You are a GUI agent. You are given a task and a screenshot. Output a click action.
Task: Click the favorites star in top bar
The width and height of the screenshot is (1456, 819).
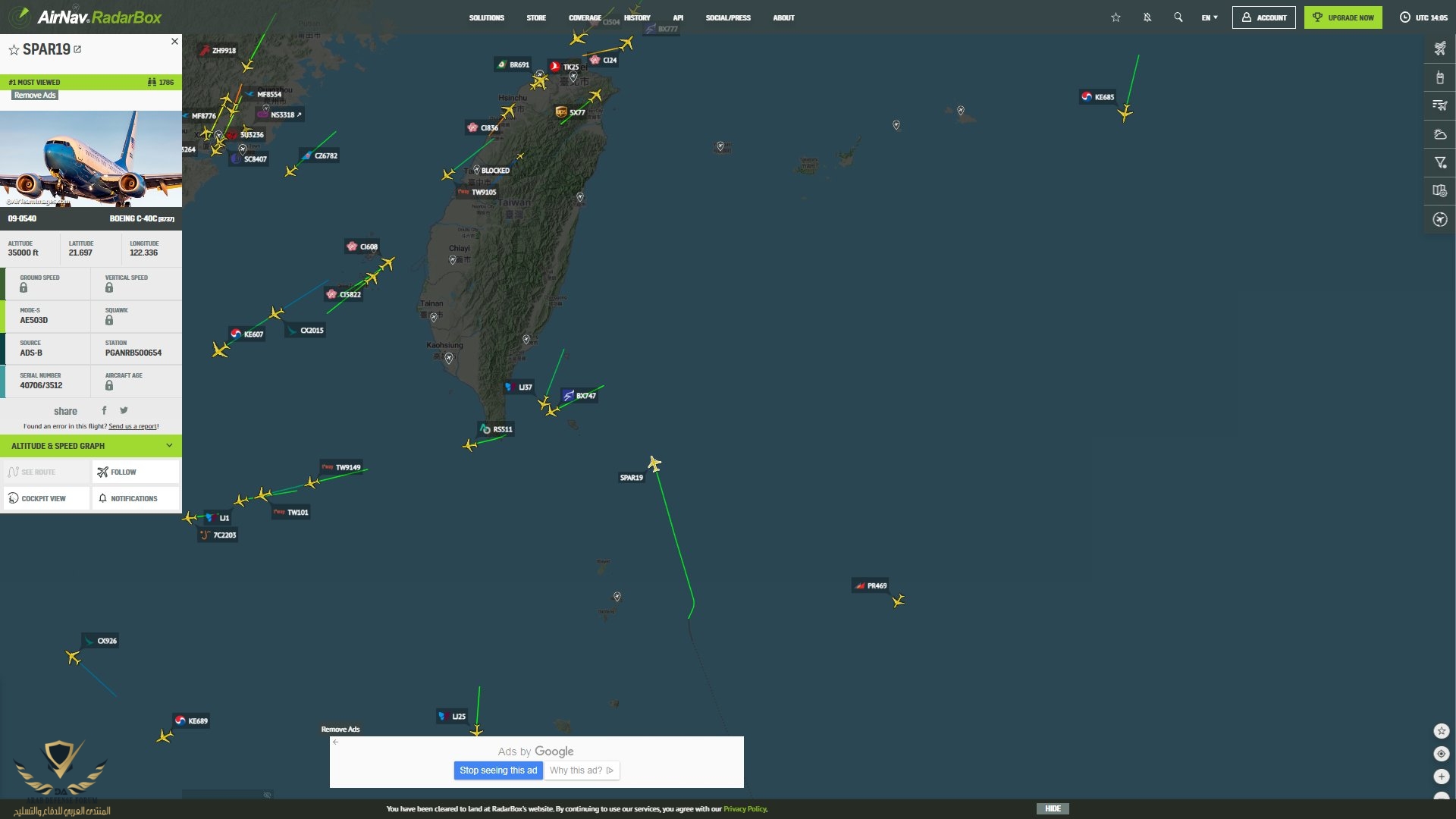tap(1116, 17)
